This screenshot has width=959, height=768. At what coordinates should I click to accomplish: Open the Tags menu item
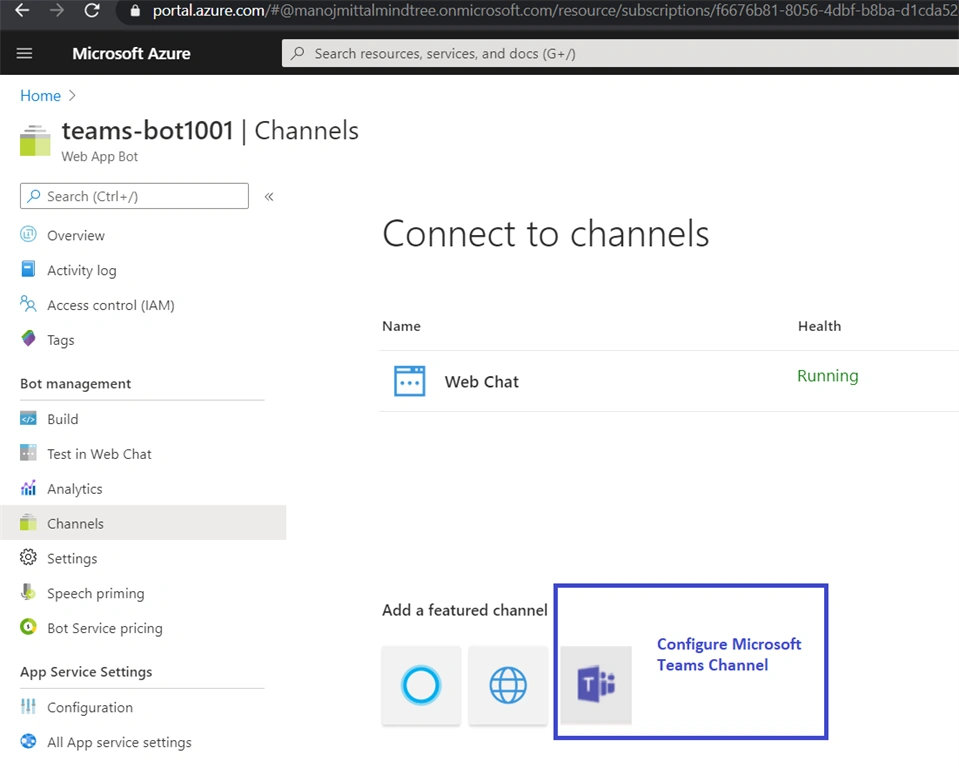61,340
